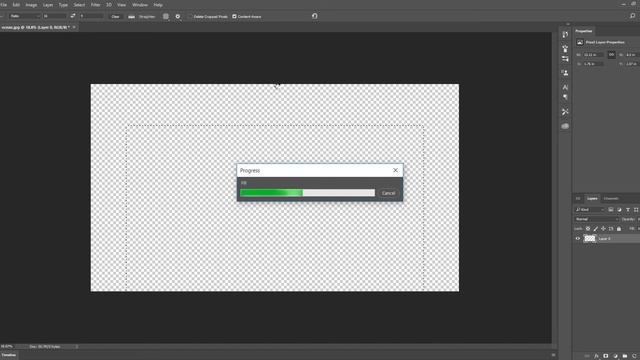Screen dimensions: 640x360
Task: Open the Creative Cloud Libraries panel icon
Action: (x=565, y=126)
